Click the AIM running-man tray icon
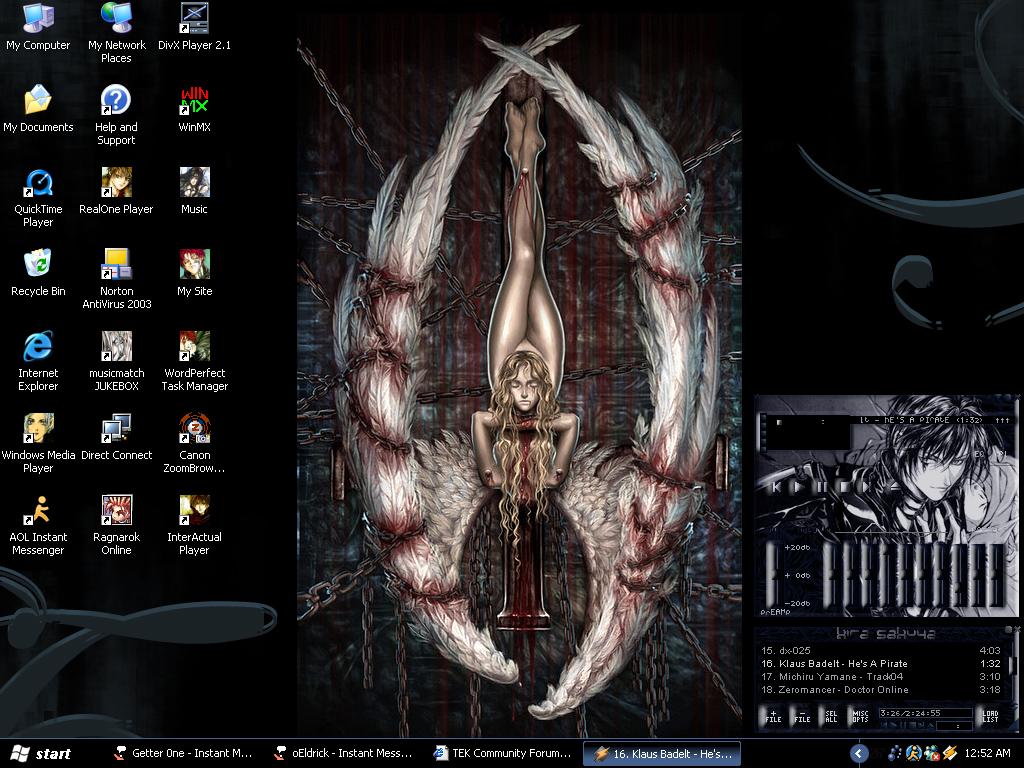 coord(914,753)
